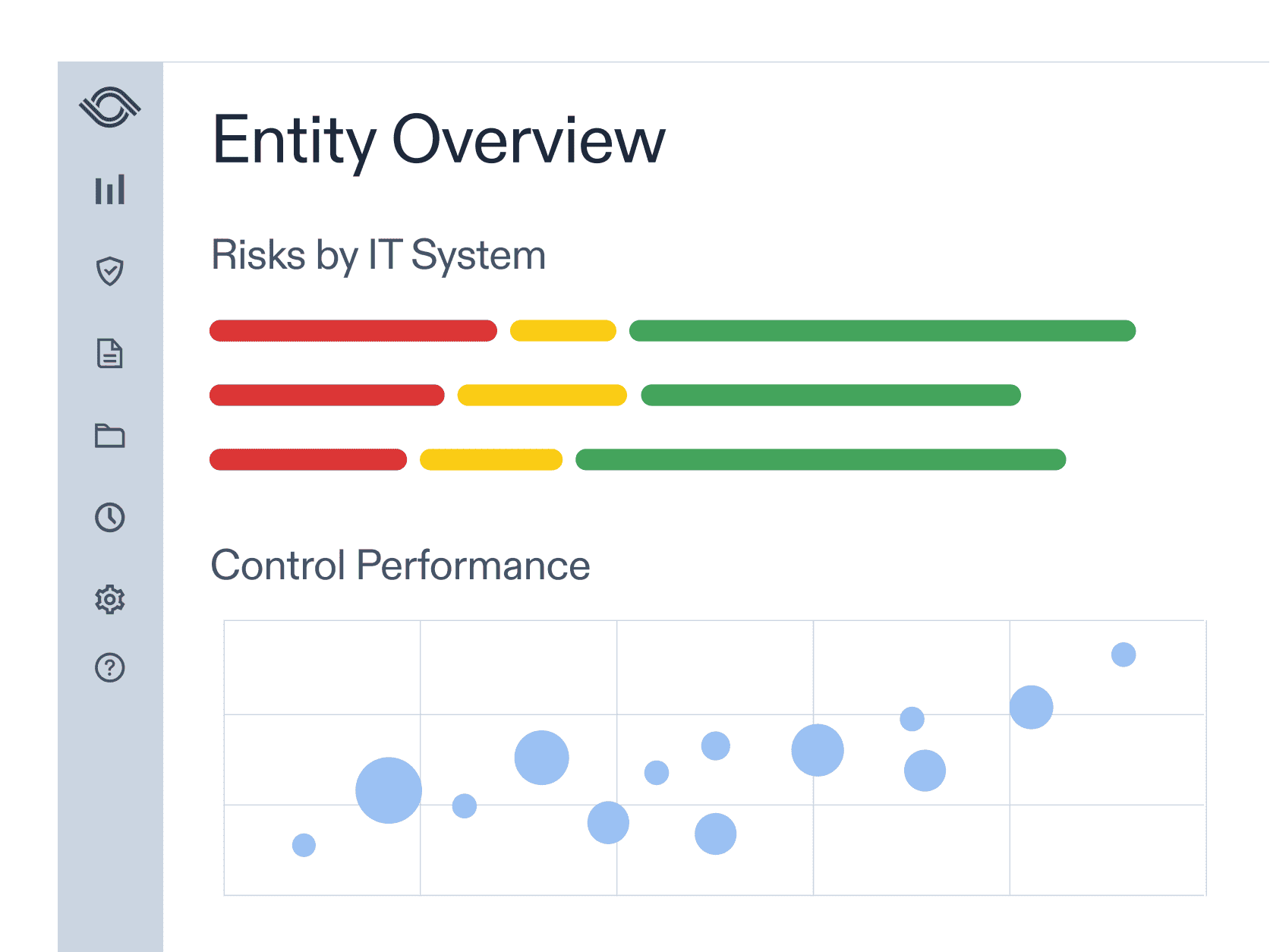Click the smallest bubble bottom-left of chart

(x=304, y=846)
